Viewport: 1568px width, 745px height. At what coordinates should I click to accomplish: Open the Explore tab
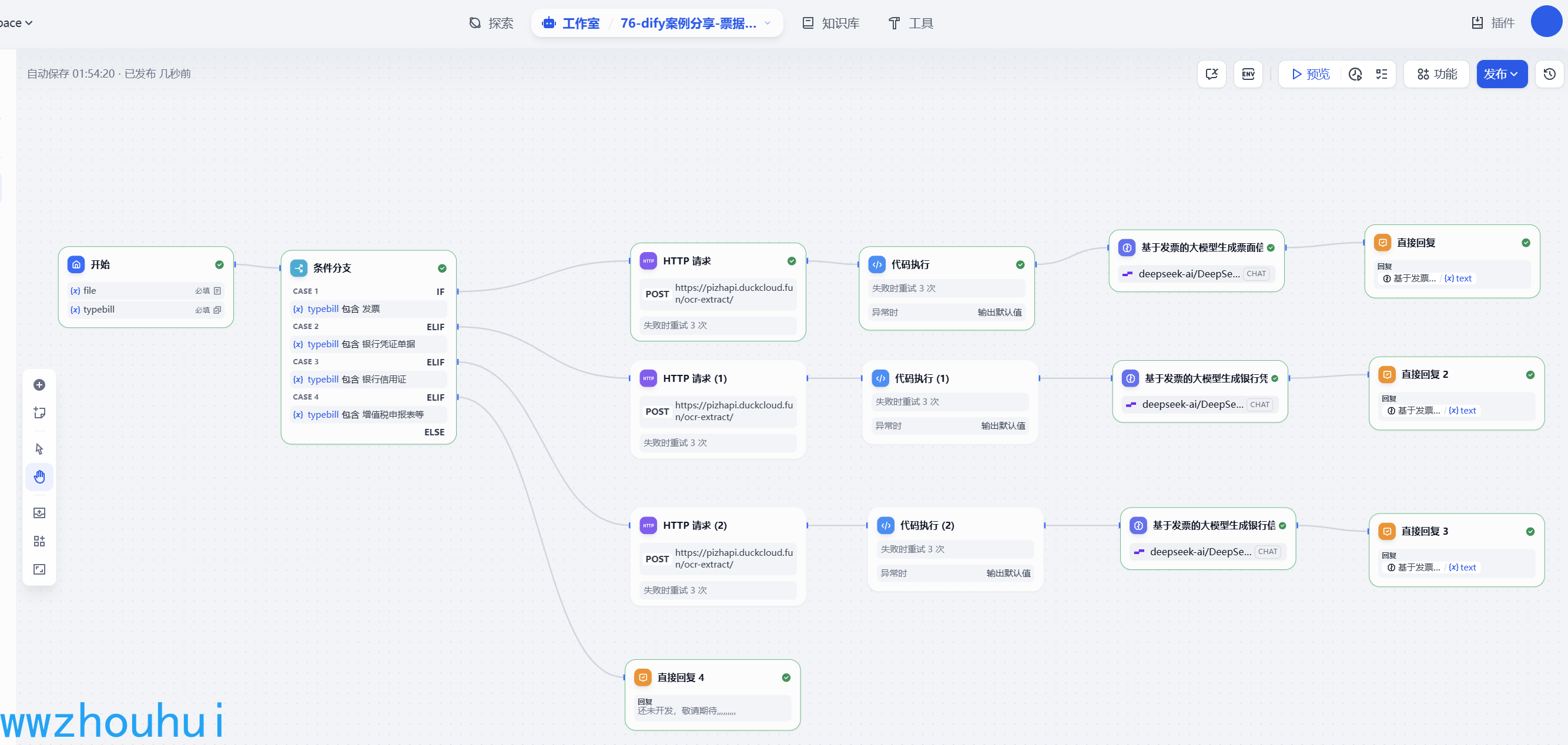491,23
